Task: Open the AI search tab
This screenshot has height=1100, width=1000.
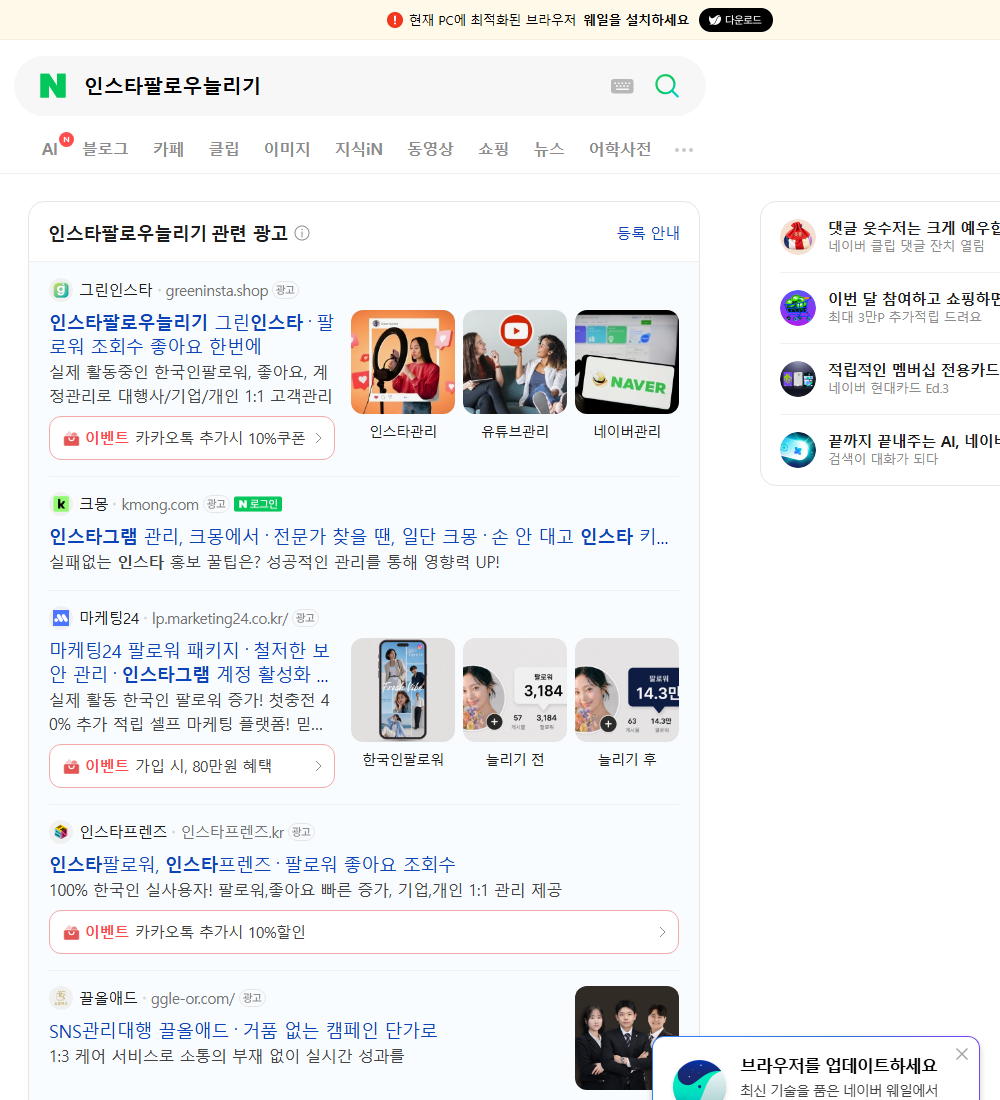Action: tap(50, 149)
